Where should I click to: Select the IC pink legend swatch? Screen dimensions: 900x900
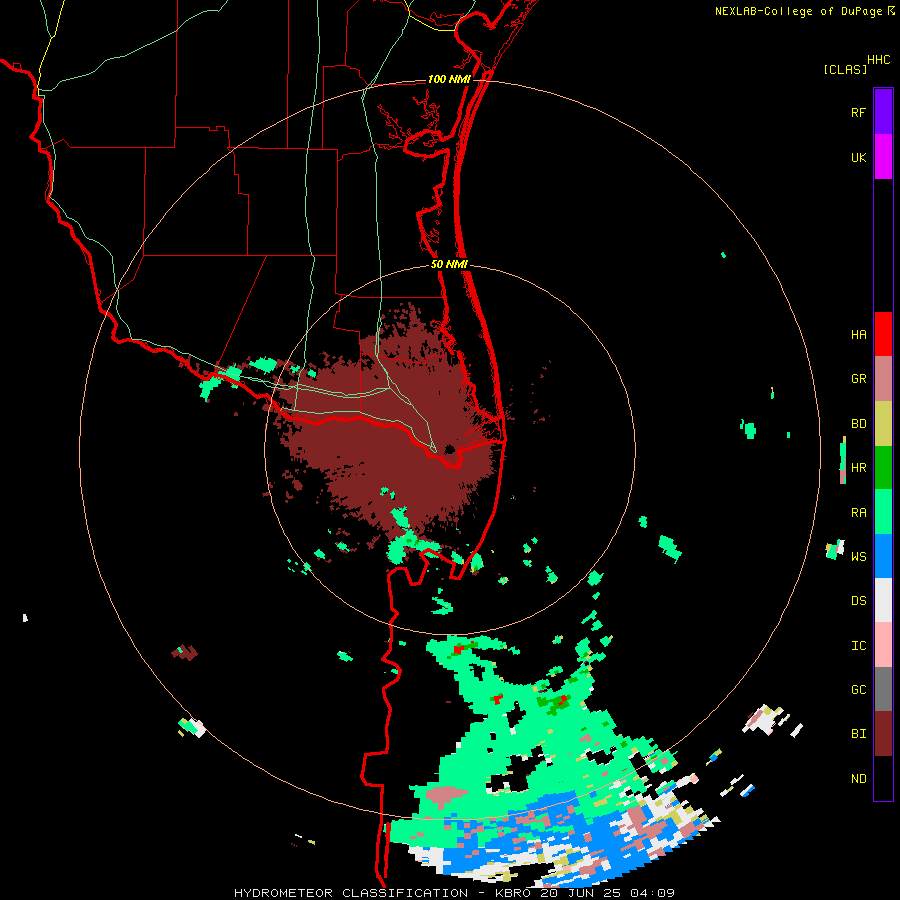[x=883, y=645]
